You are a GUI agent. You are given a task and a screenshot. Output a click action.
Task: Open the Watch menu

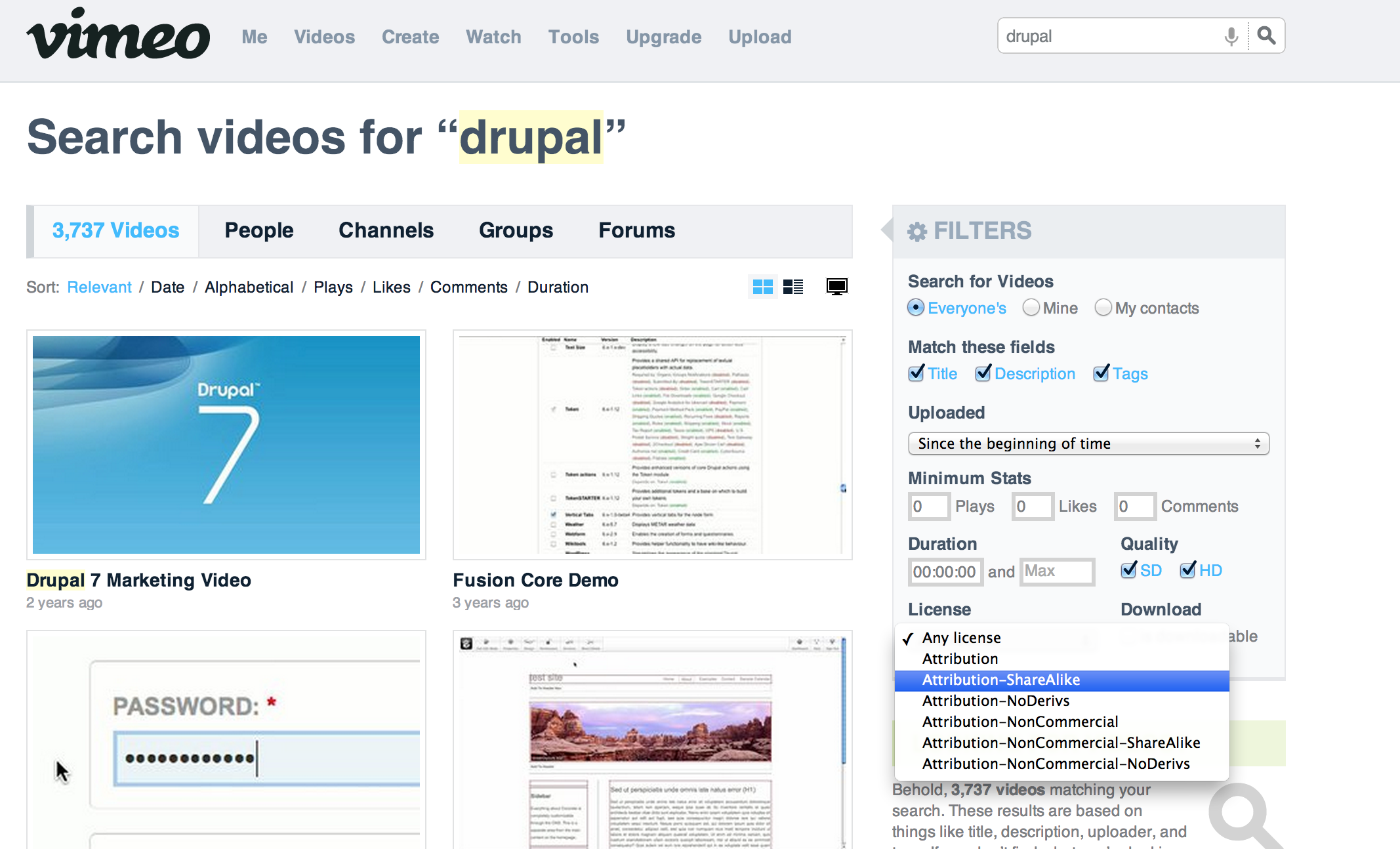tap(493, 37)
